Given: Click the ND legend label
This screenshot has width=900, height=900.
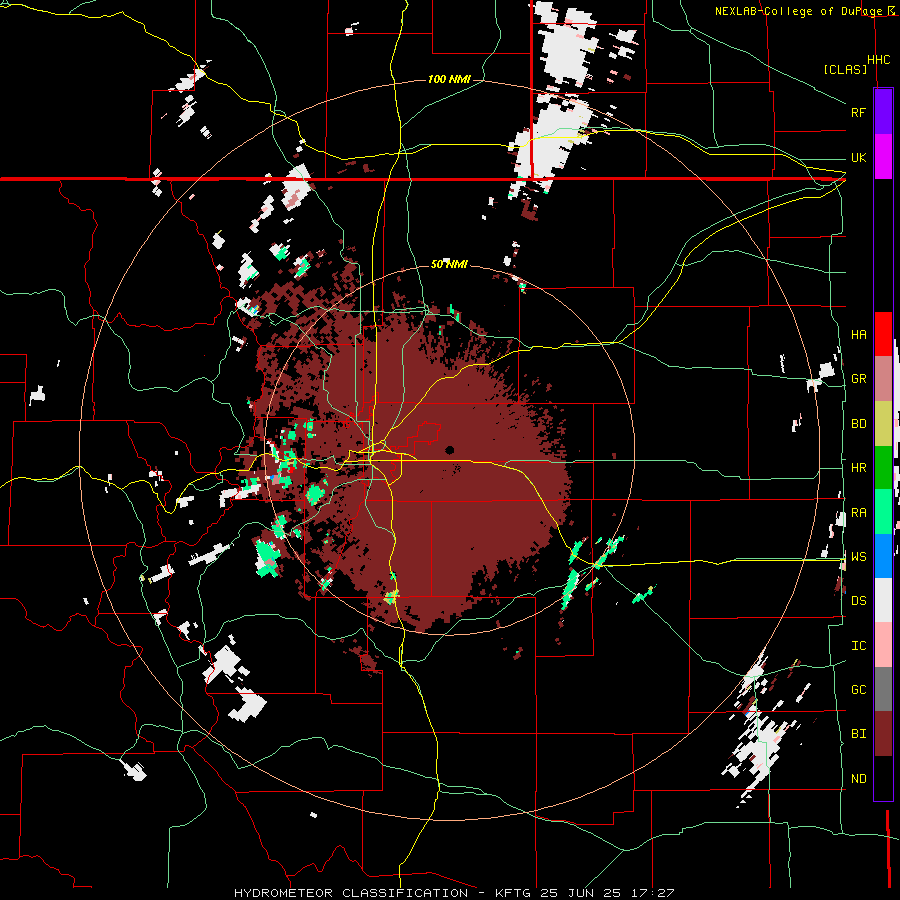Looking at the screenshot, I should pyautogui.click(x=858, y=779).
